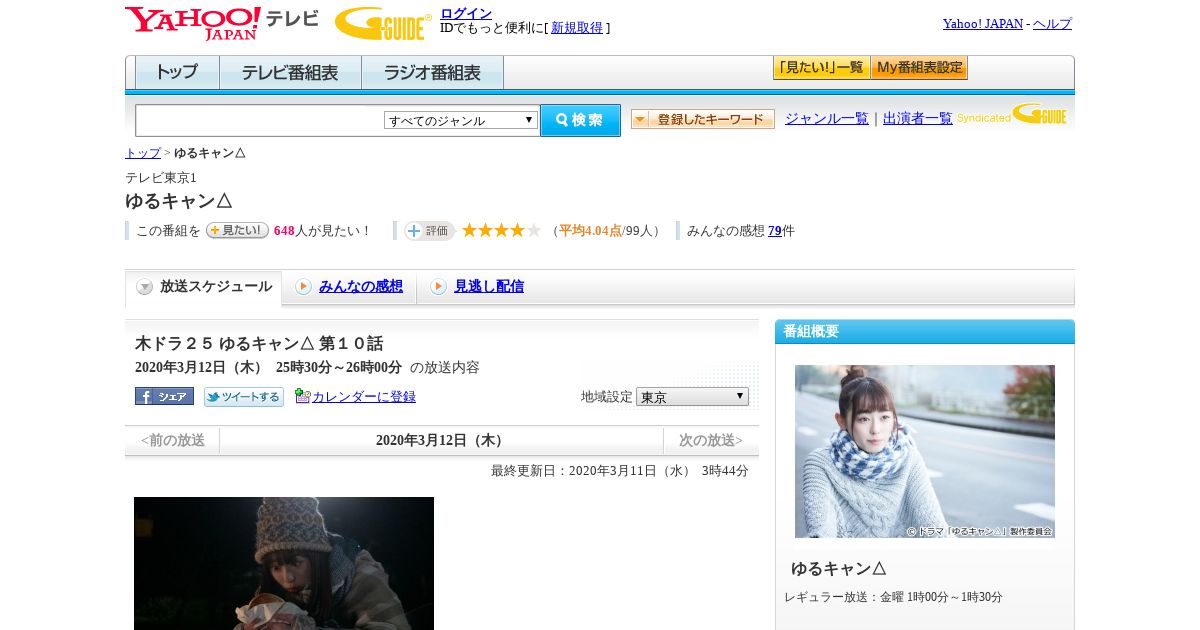Click the 見たい! add button
This screenshot has height=630, width=1200.
coord(237,230)
